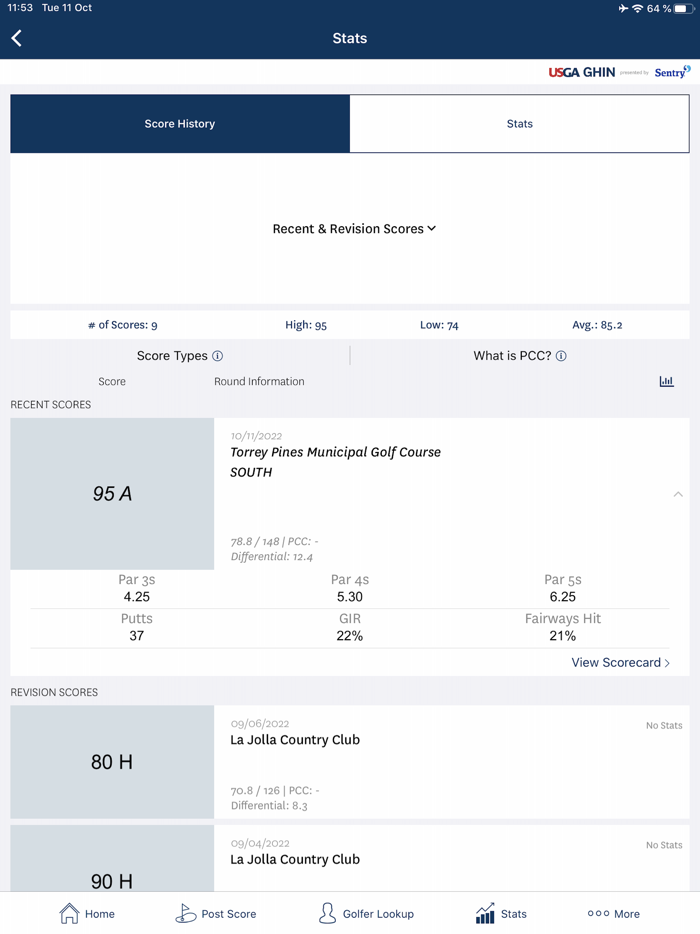Image resolution: width=700 pixels, height=934 pixels.
Task: Tap the USGA GHIN logo
Action: [581, 72]
